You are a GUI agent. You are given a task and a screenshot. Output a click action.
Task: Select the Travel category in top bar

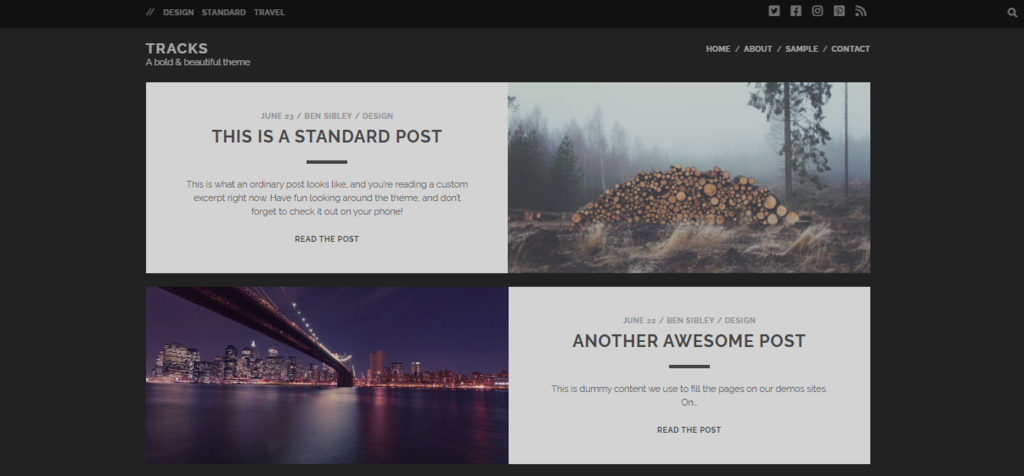[269, 12]
